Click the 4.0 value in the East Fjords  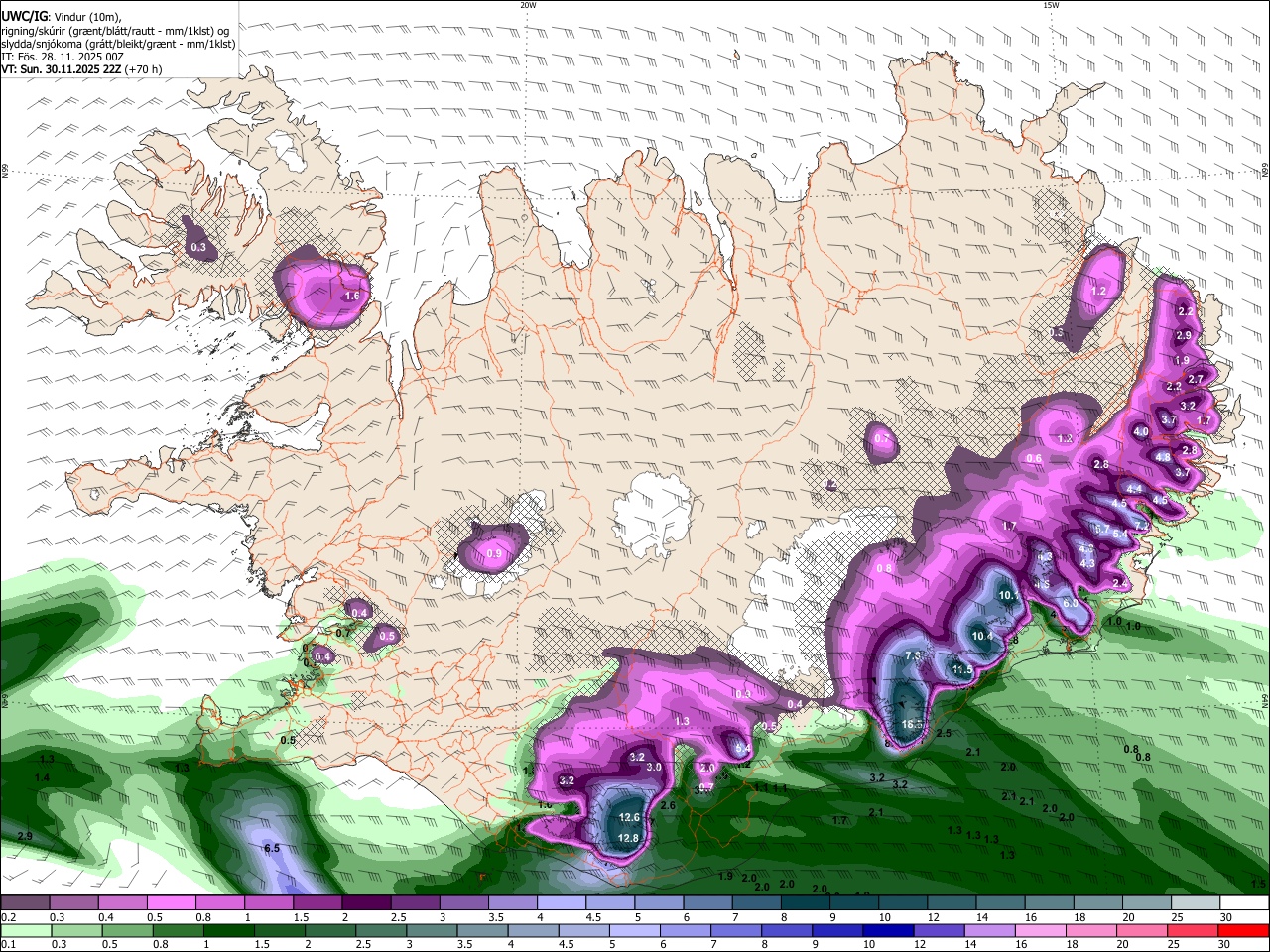pos(1141,431)
